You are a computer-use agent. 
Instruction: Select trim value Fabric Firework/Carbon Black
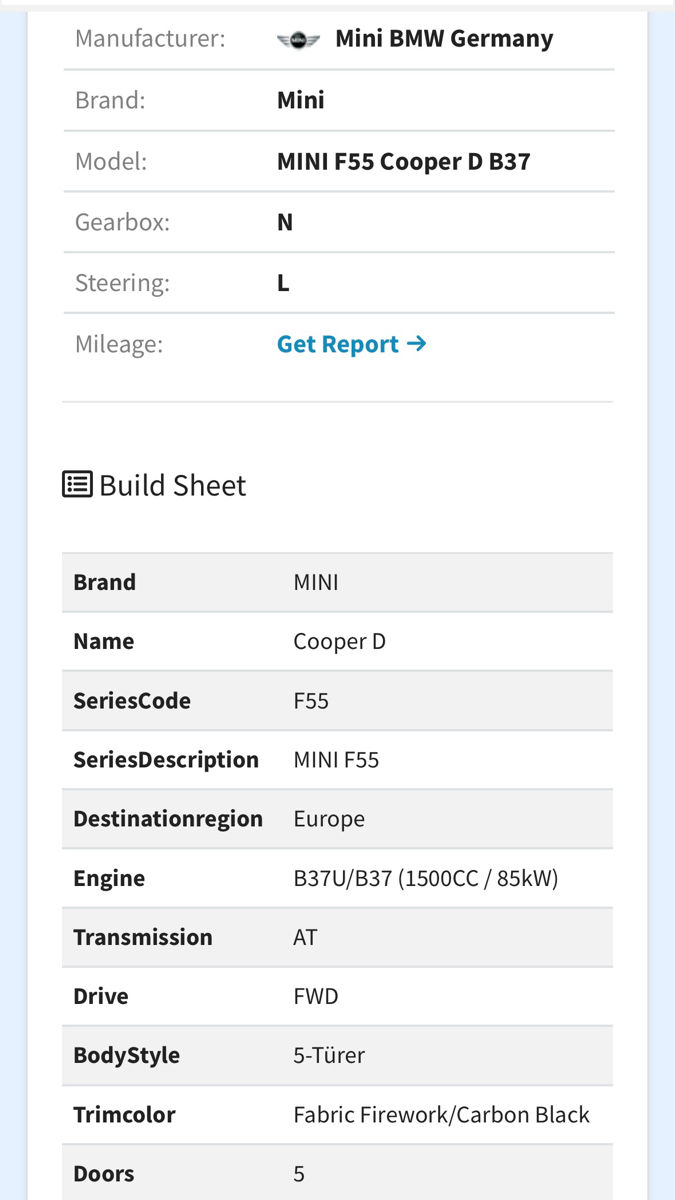[x=442, y=1114]
